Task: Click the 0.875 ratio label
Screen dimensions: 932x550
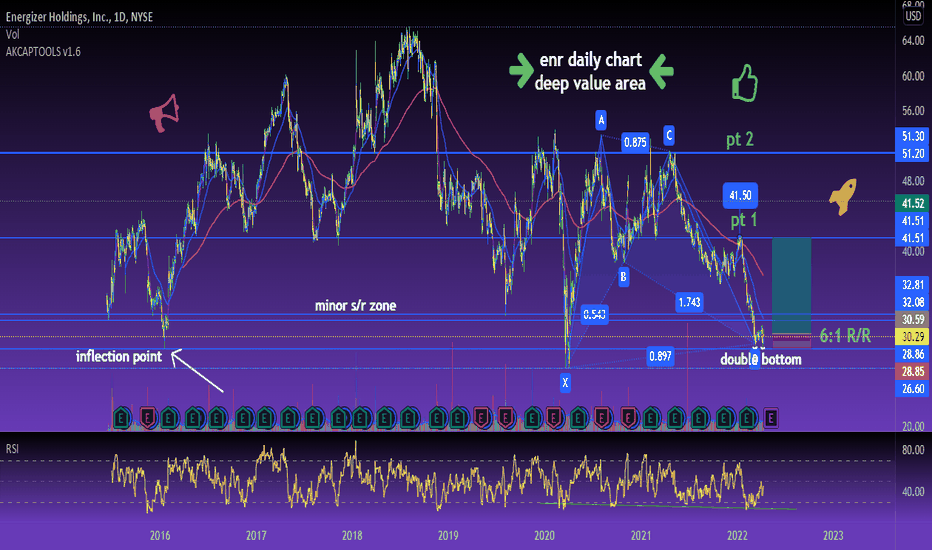Action: click(x=635, y=143)
